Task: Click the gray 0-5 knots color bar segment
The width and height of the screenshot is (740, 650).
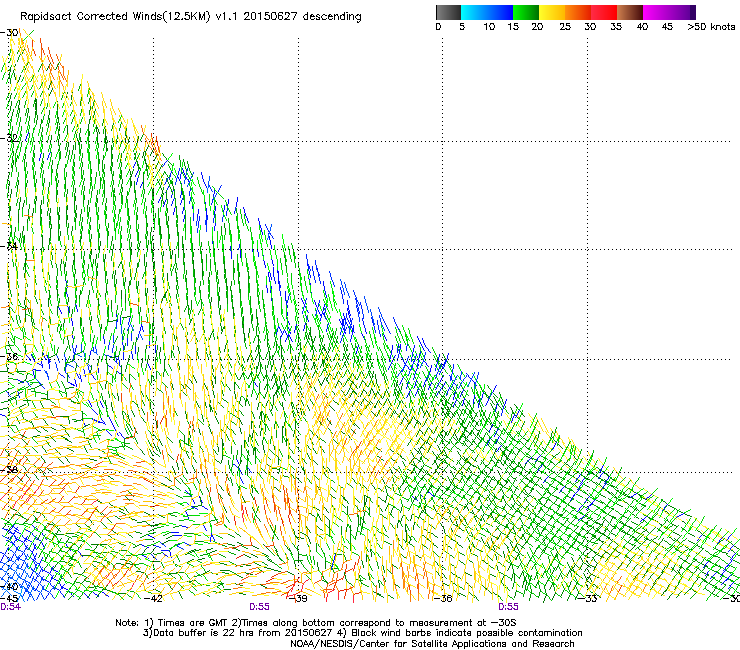Action: [x=448, y=12]
